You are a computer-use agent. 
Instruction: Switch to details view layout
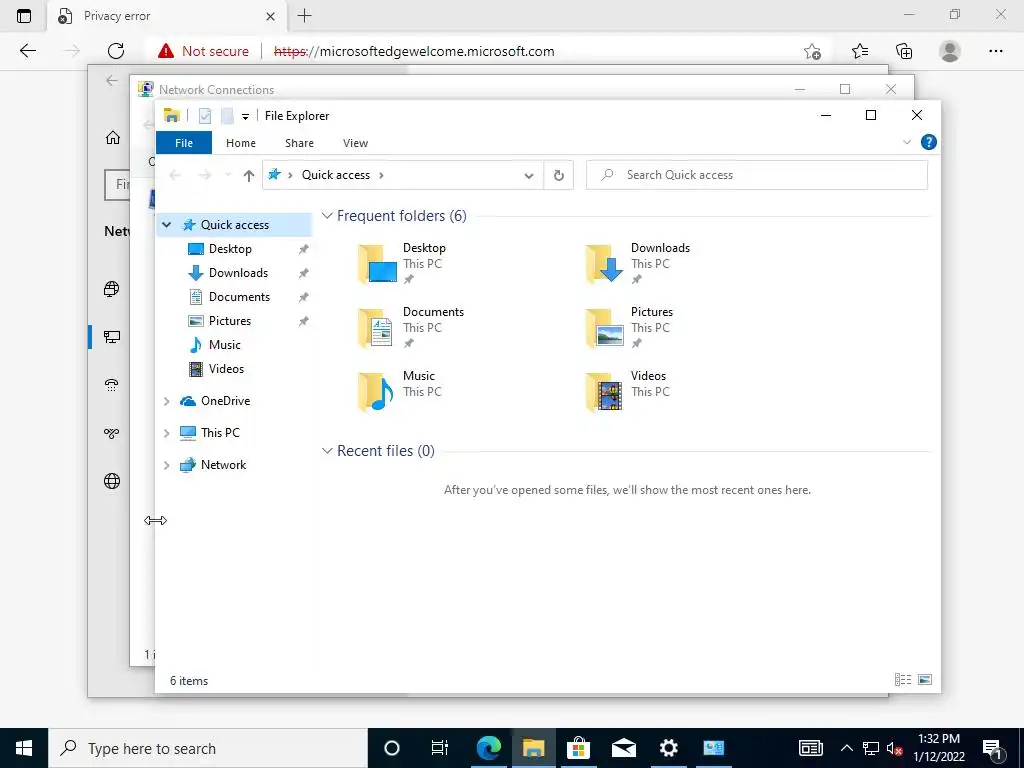[x=903, y=680]
